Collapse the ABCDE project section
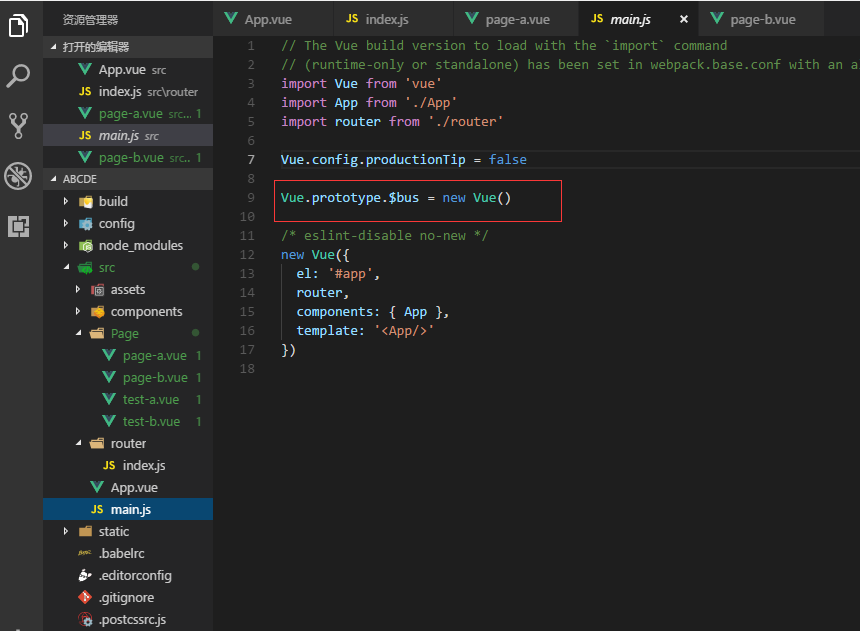This screenshot has height=631, width=860. point(80,179)
